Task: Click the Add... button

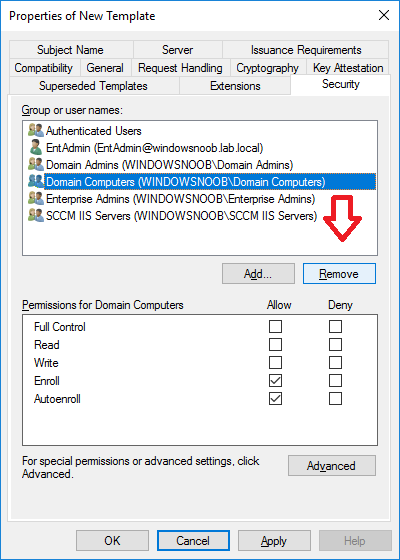Action: [x=258, y=274]
